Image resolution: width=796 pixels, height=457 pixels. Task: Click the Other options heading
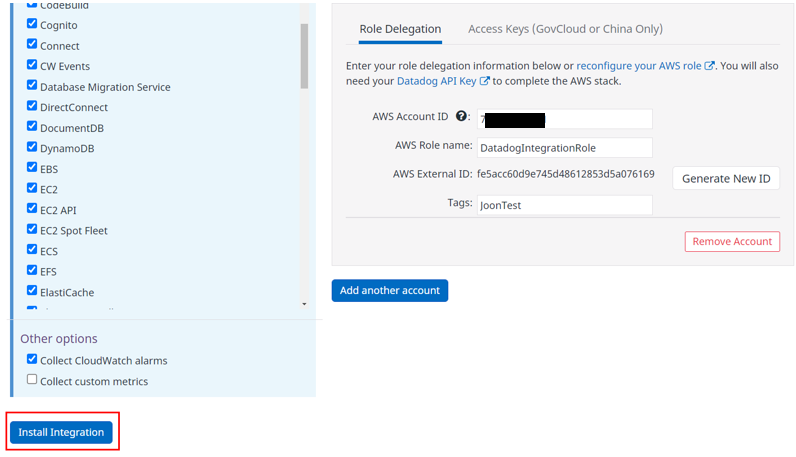coord(59,339)
